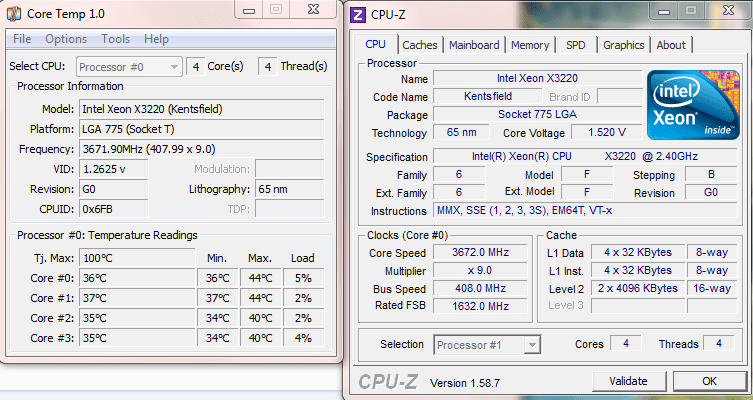Viewport: 753px width, 400px height.
Task: Click the Level 2 value '2 x 4096 KBytes'
Action: tap(638, 289)
